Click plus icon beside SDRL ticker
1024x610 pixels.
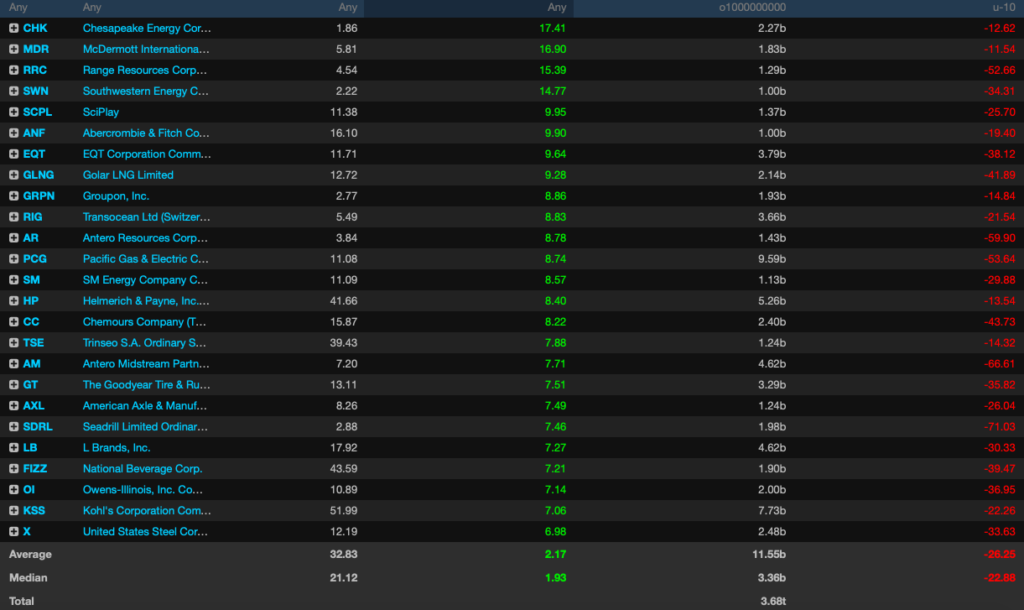pyautogui.click(x=14, y=426)
